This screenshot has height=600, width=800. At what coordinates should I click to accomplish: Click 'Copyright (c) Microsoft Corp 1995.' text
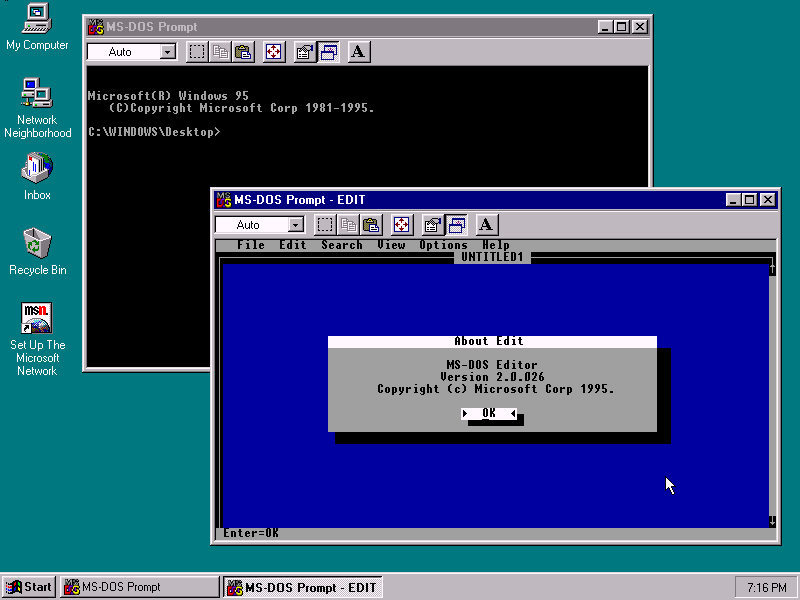[495, 389]
